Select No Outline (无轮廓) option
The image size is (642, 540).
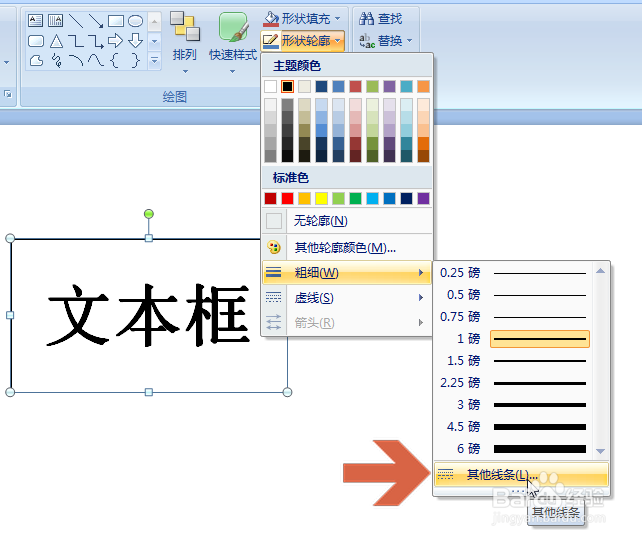pos(347,221)
